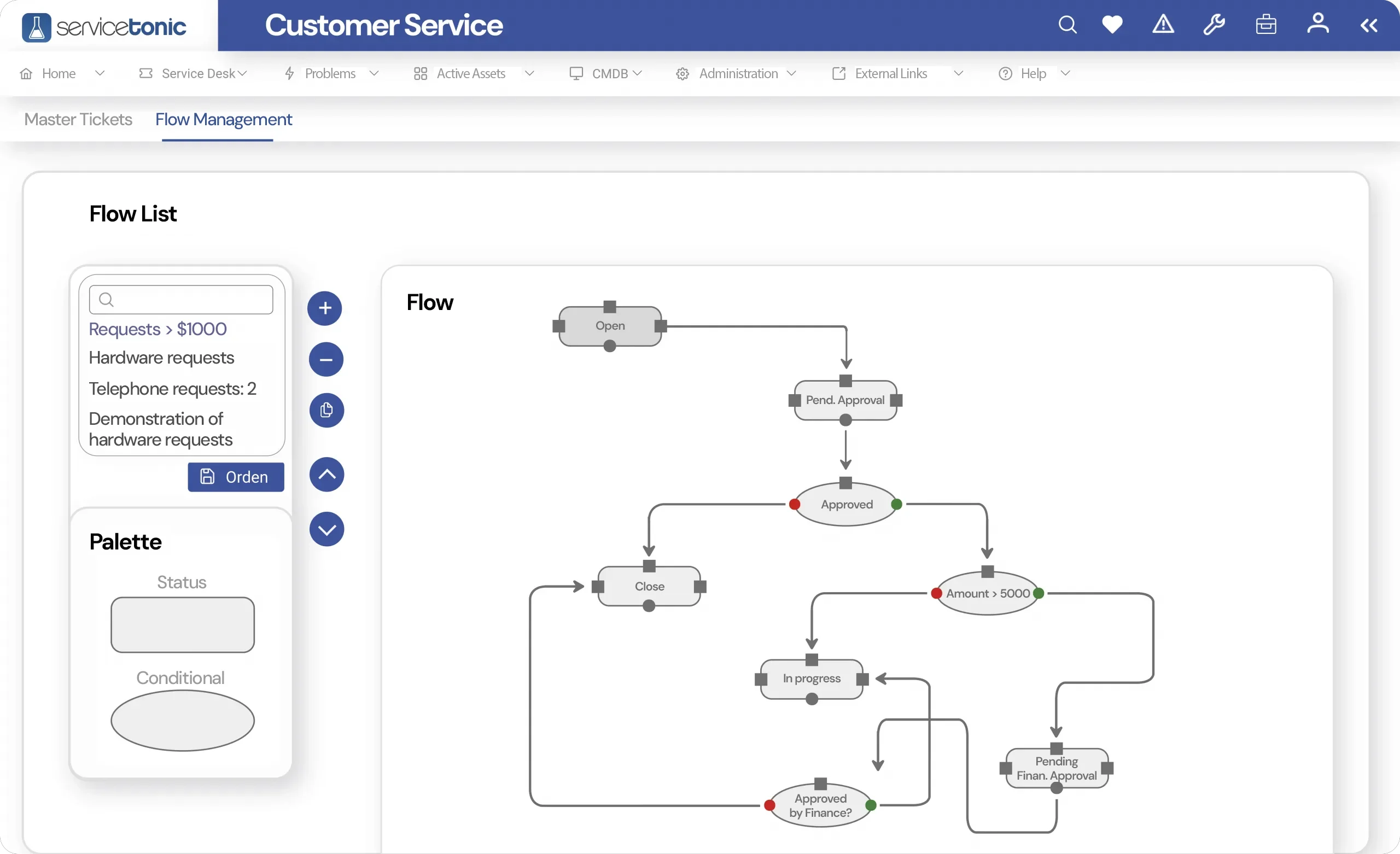Select the Master Tickets tab
Viewport: 1400px width, 854px height.
(x=78, y=119)
